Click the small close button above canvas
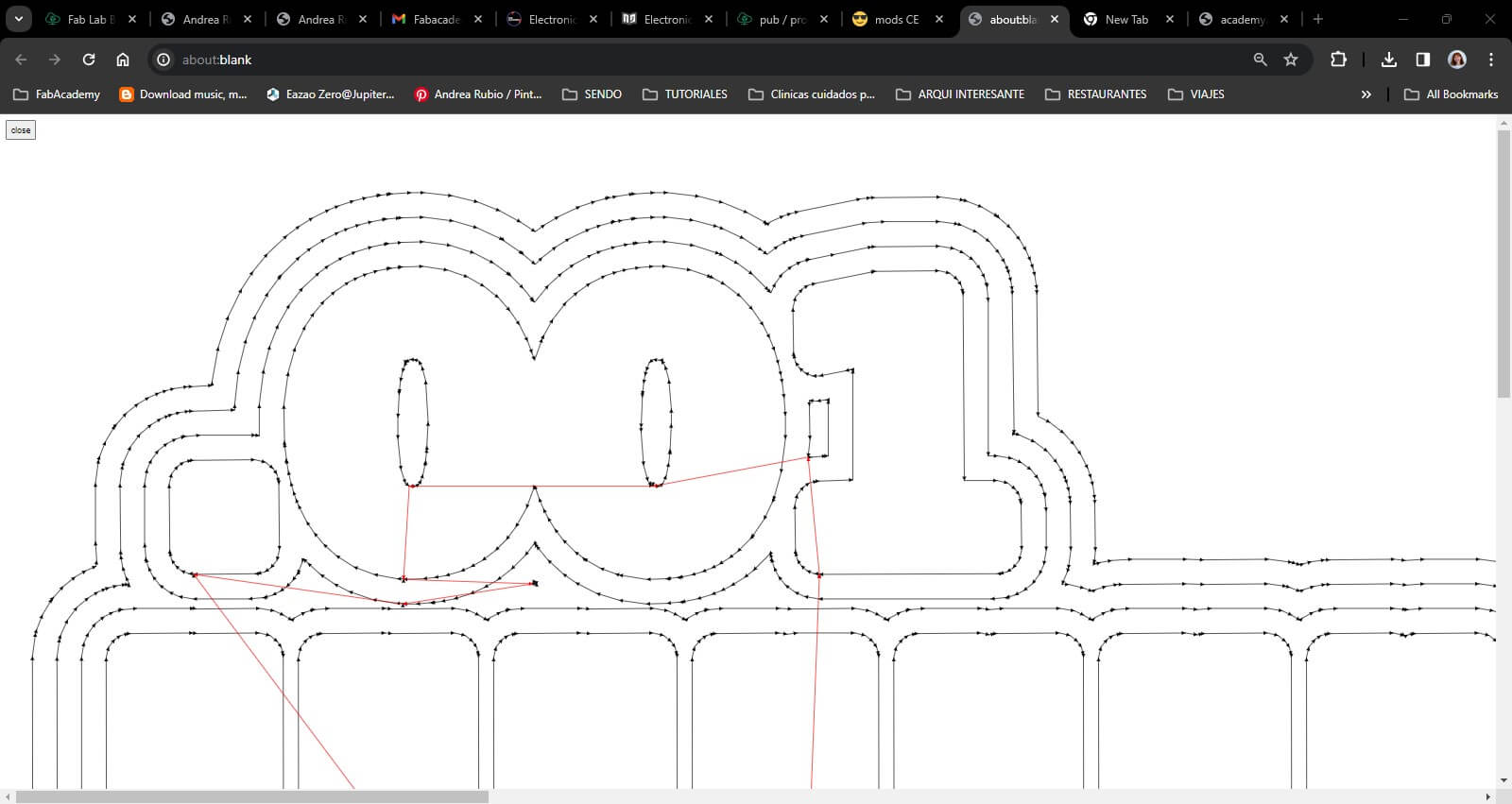The height and width of the screenshot is (804, 1512). tap(21, 130)
